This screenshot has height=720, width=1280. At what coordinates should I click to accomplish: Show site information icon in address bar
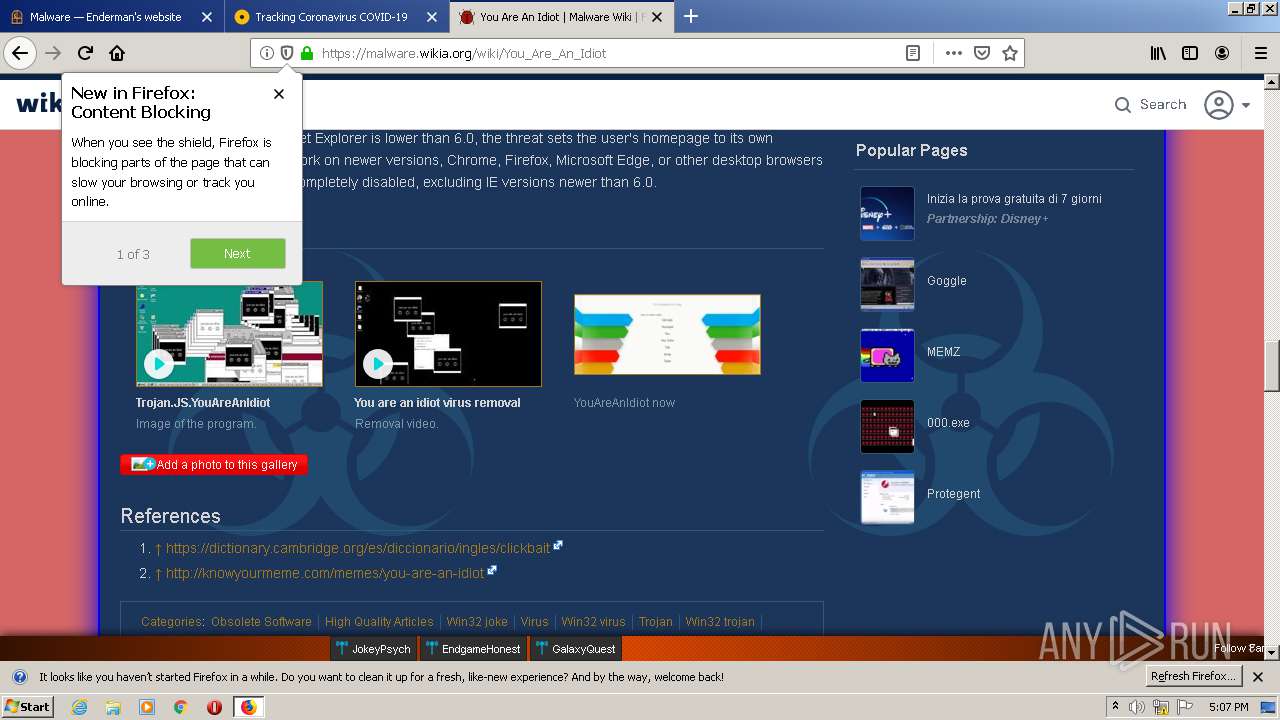(266, 53)
